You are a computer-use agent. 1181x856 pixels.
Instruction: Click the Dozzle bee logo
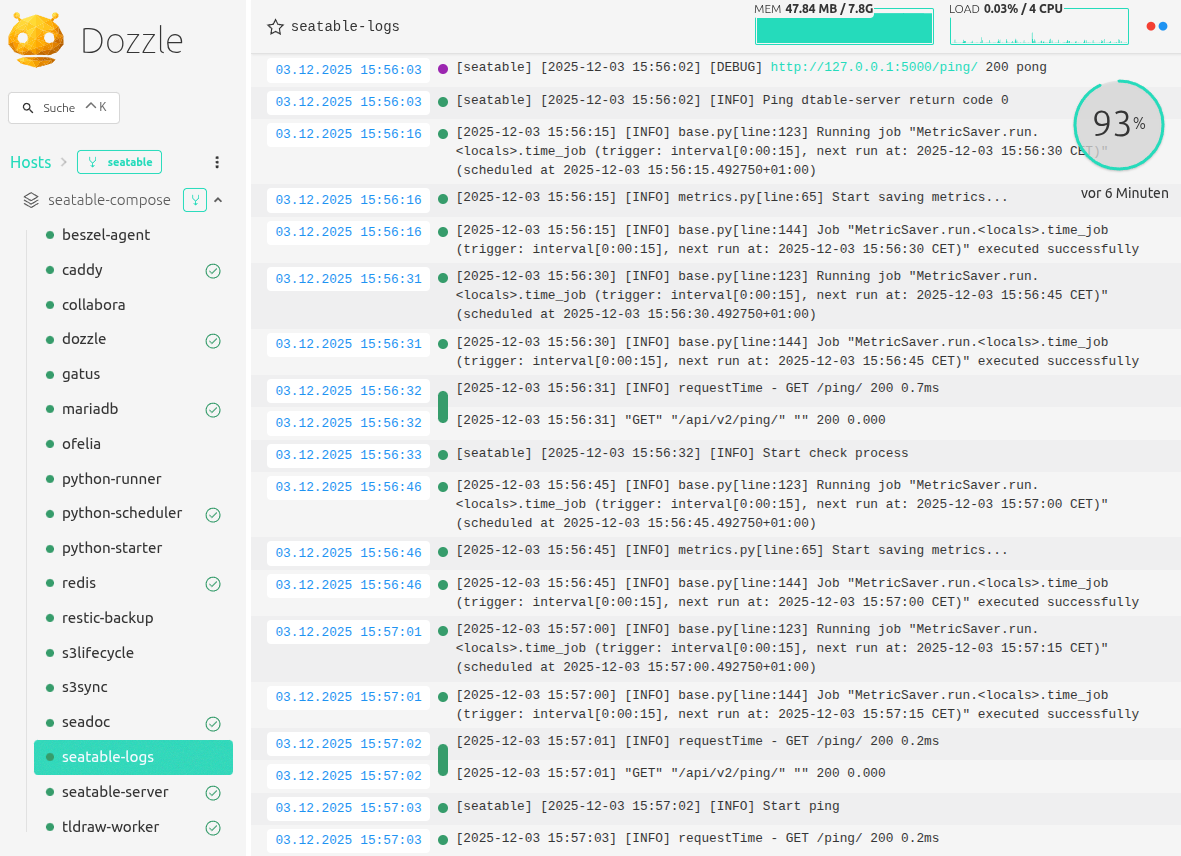coord(36,38)
